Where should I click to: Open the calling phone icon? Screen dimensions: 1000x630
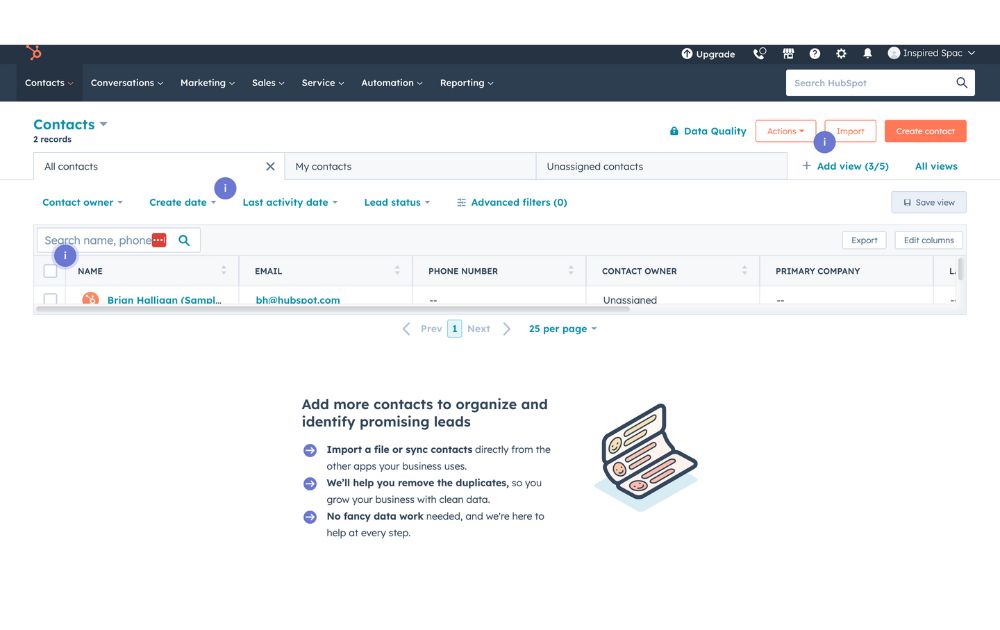760,54
